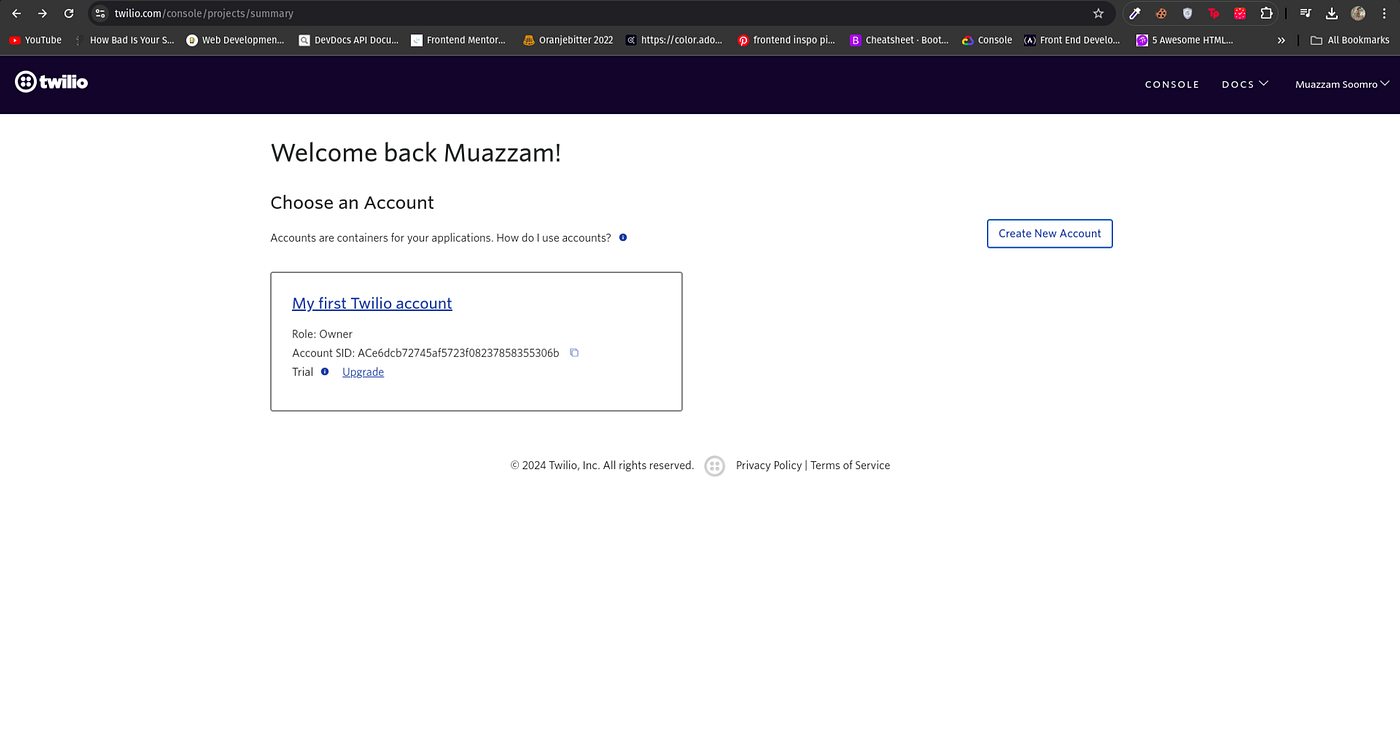Open the red dice extension icon
The image size is (1400, 731).
point(1240,13)
